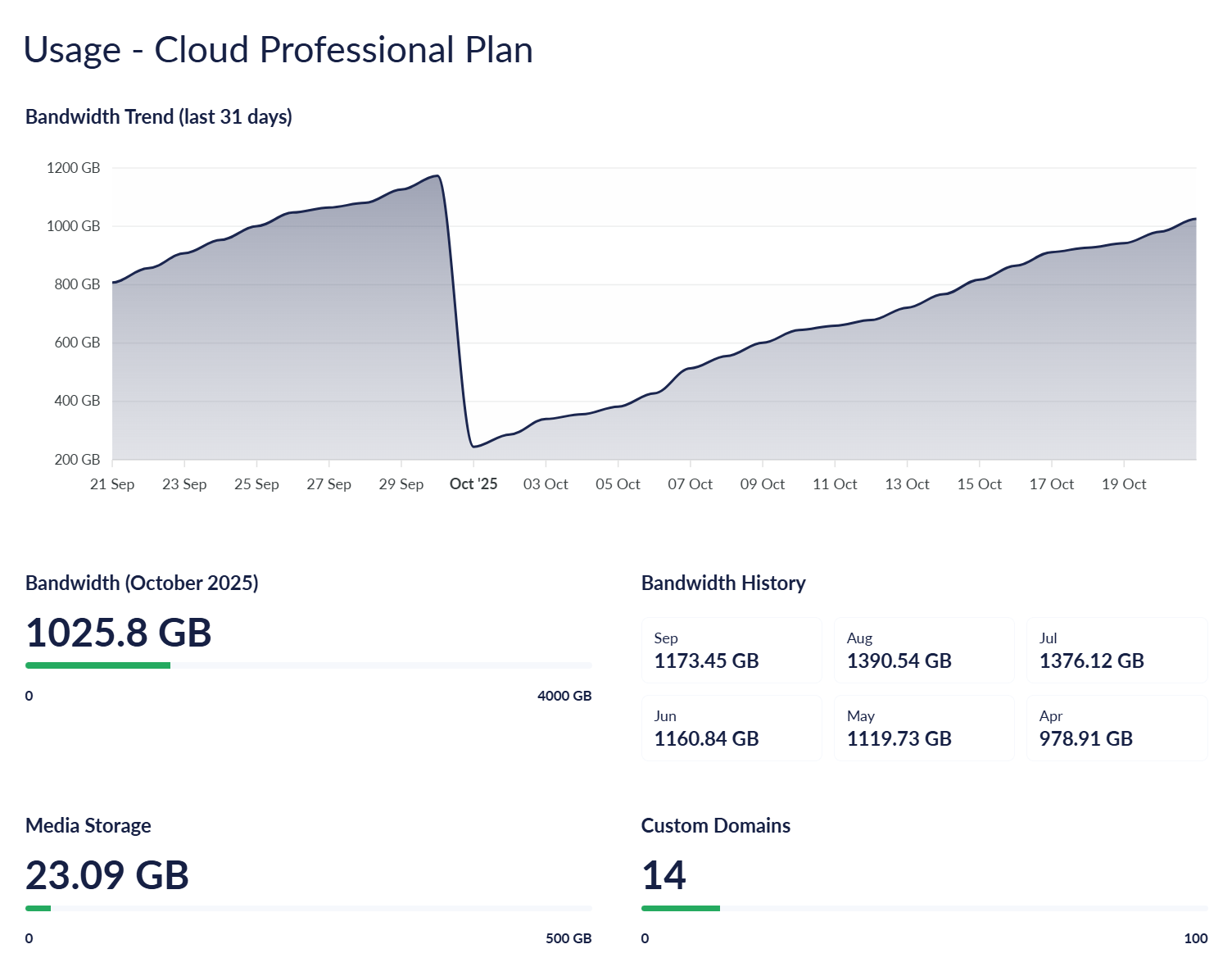Screen dimensions: 1232x976
Task: Select the Aug 1390.54 GB history card
Action: point(924,651)
